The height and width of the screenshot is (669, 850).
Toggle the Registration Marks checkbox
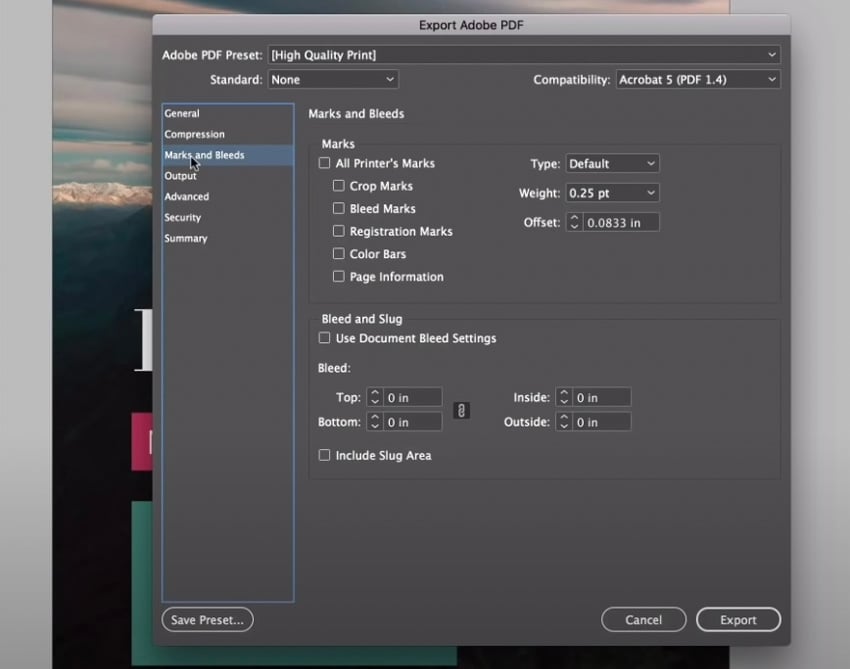[339, 231]
